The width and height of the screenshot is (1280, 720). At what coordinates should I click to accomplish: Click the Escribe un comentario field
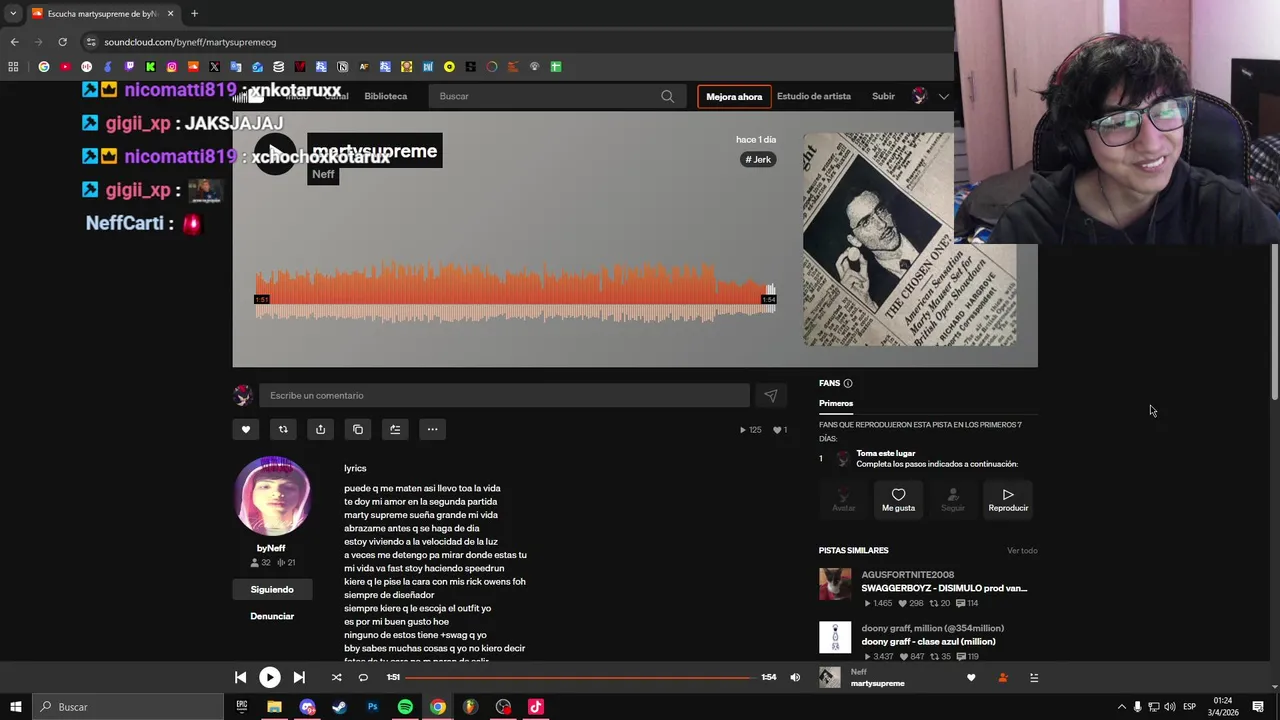coord(504,396)
